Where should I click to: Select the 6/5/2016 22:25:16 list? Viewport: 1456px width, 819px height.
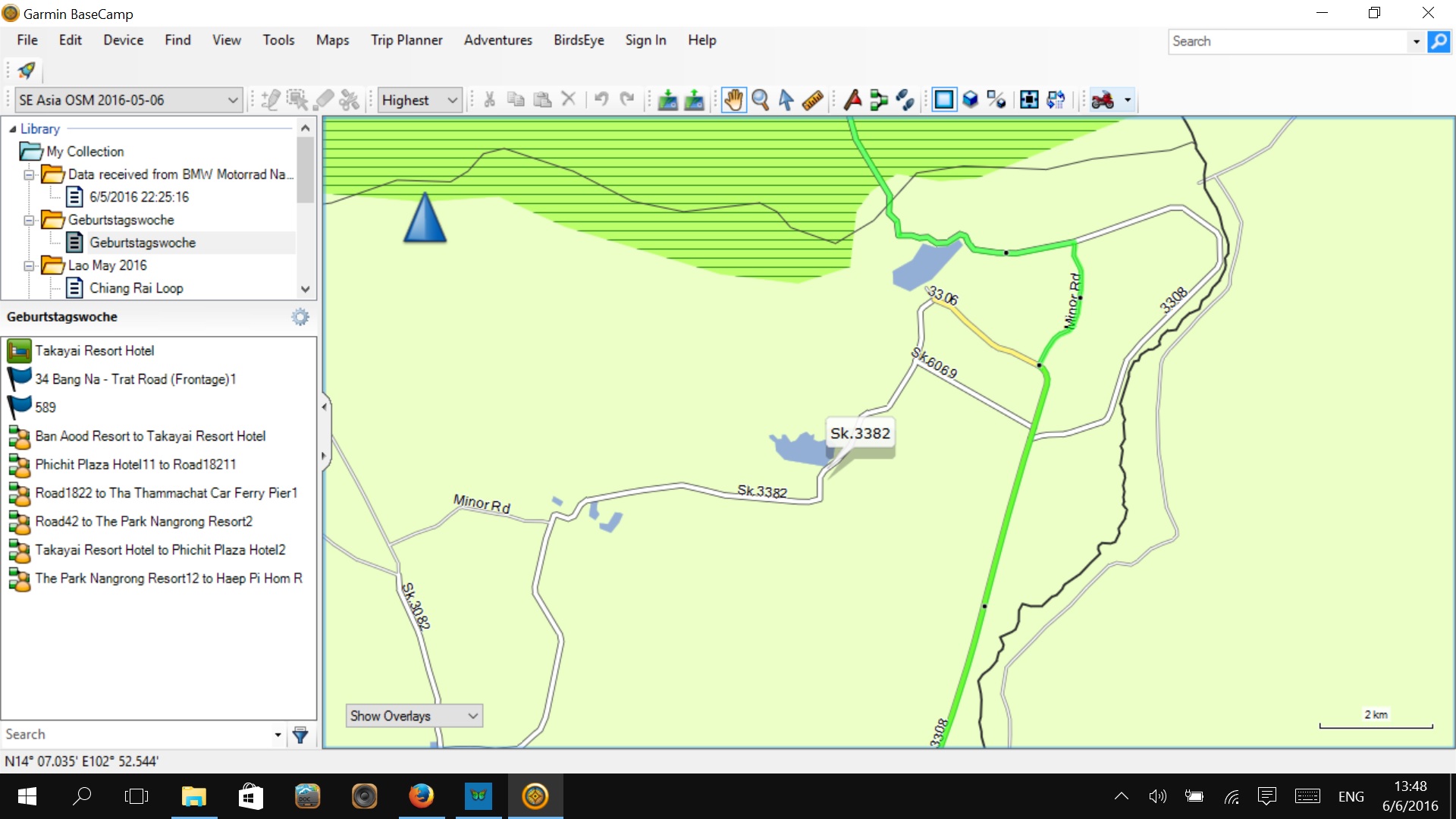coord(139,197)
